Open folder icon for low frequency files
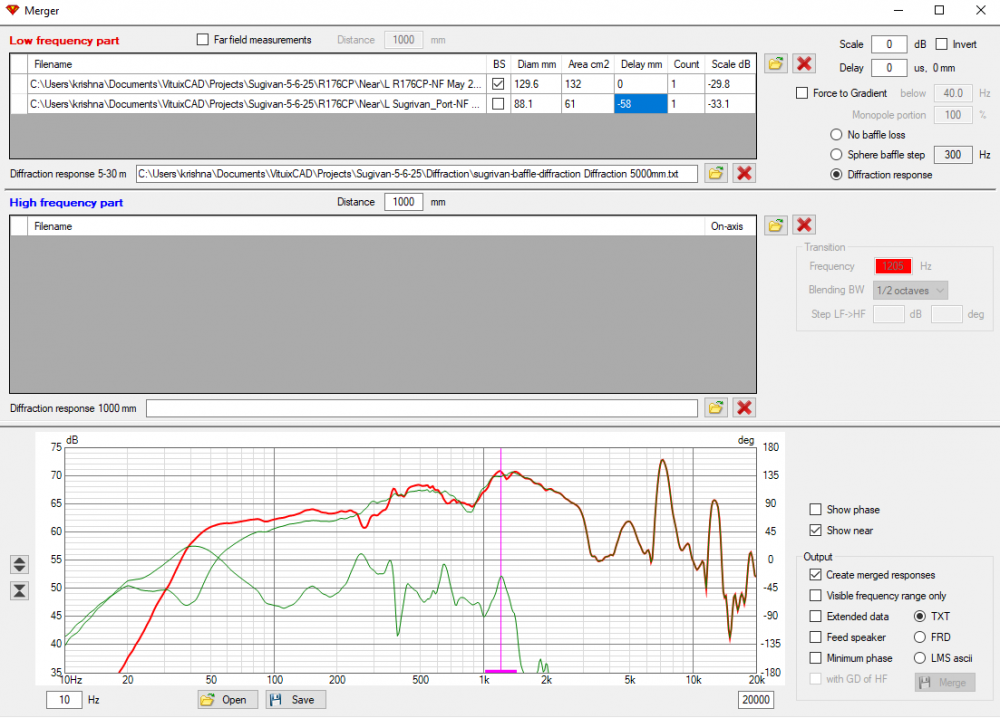The image size is (1000, 718). (x=775, y=63)
